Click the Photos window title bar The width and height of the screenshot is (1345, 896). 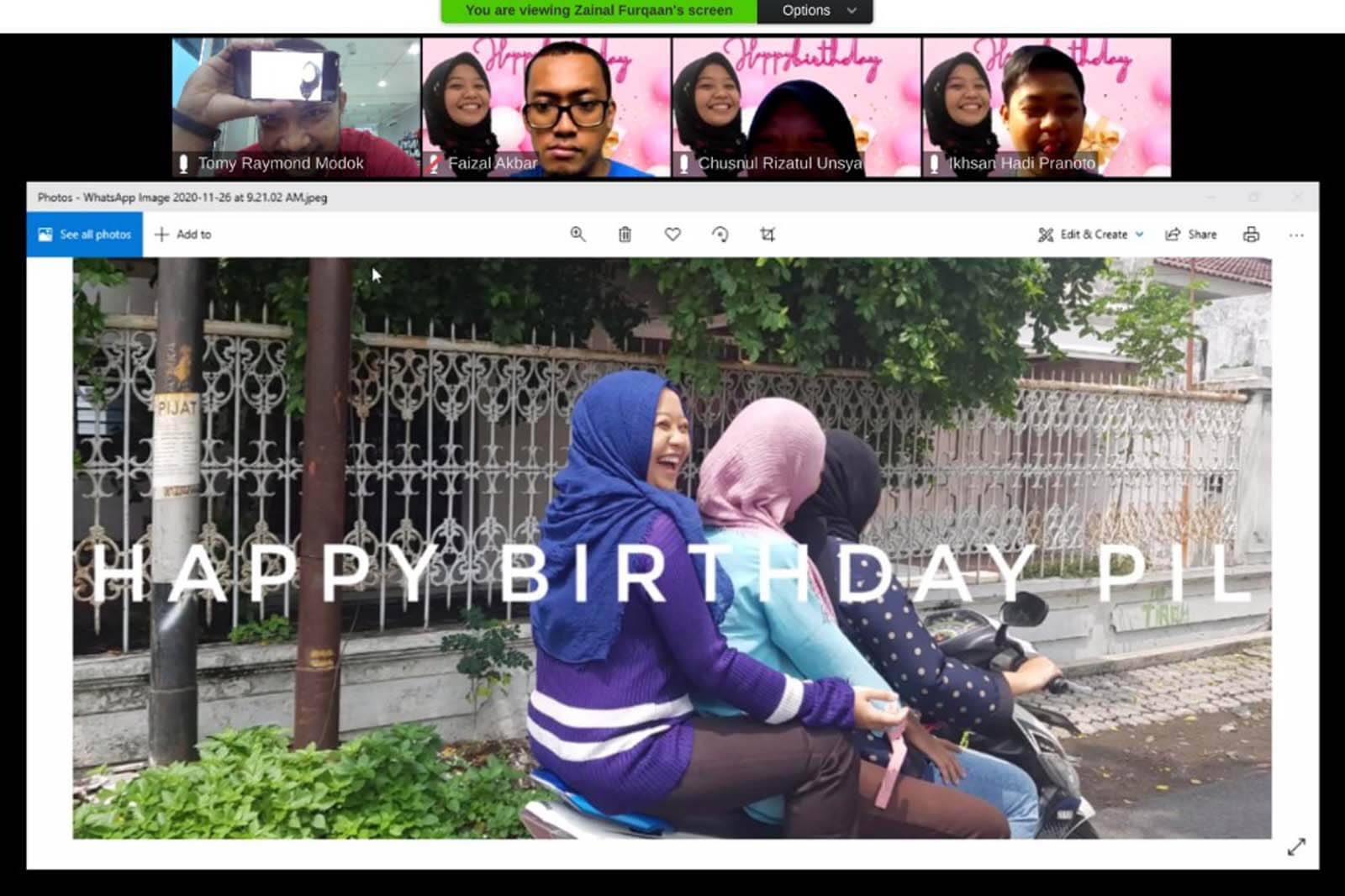588,198
